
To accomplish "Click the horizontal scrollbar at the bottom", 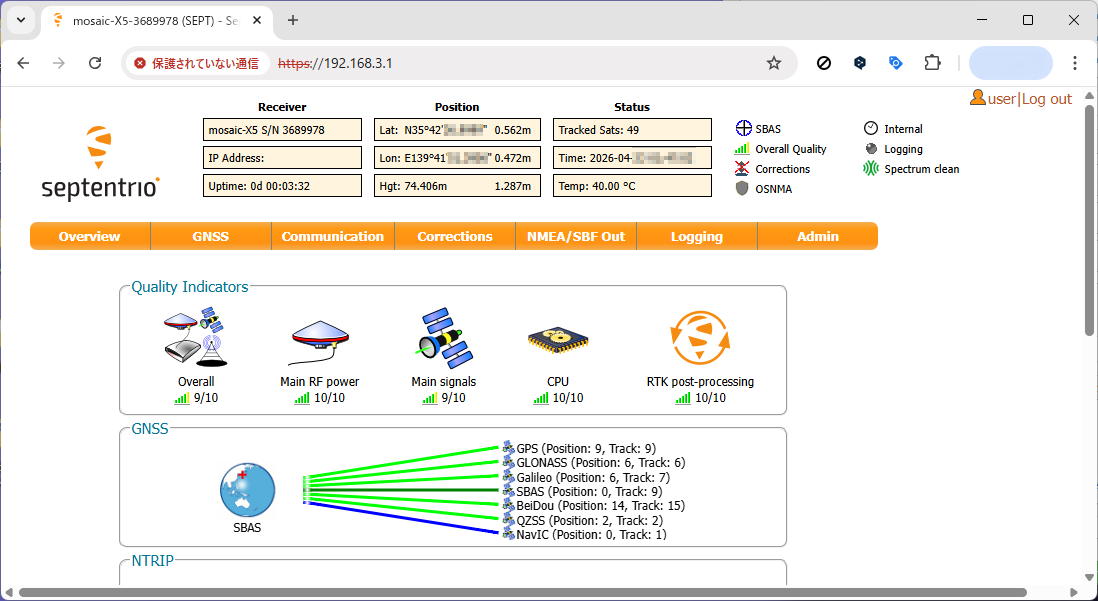I will [520, 593].
